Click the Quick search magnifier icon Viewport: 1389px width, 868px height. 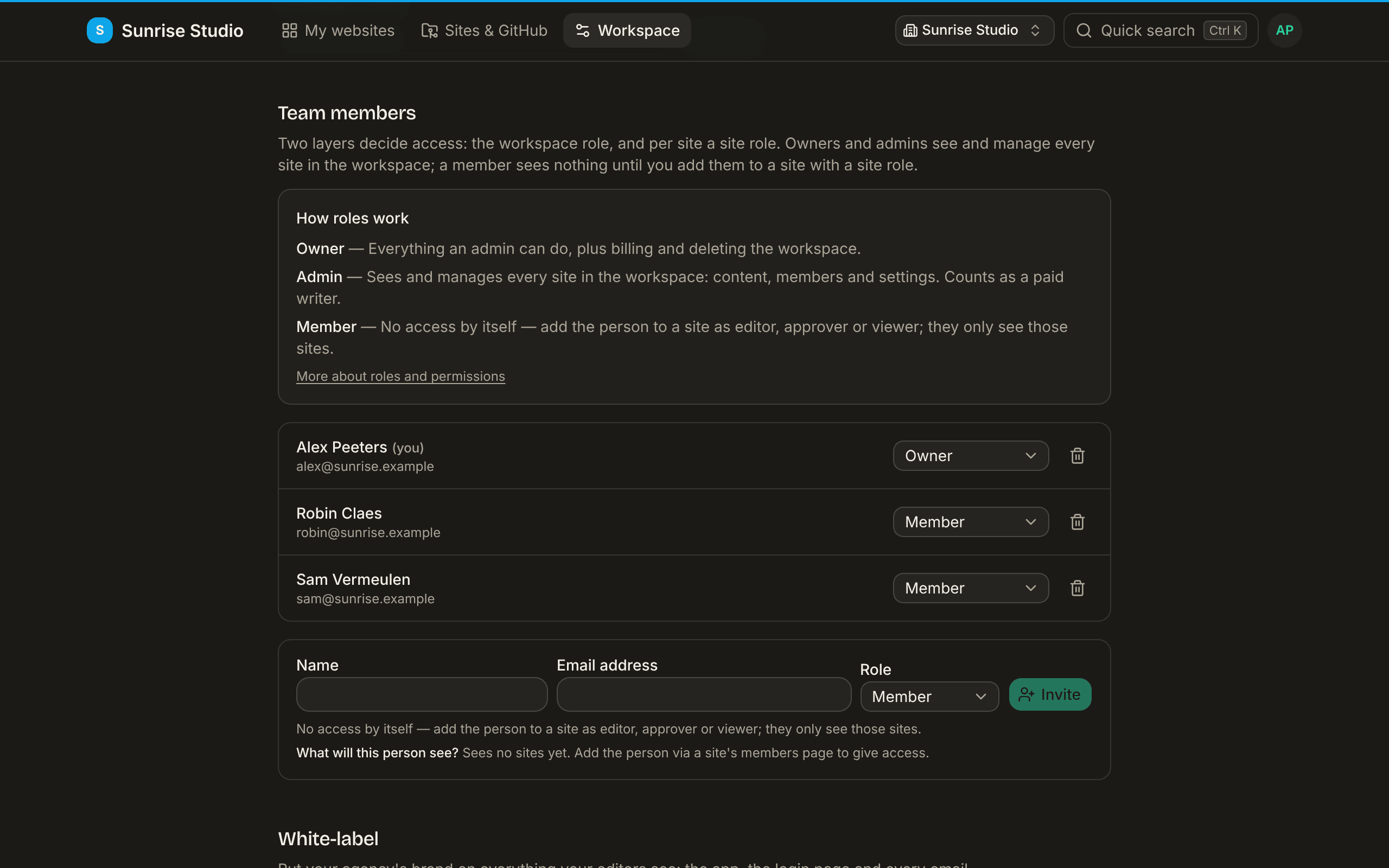click(1084, 30)
